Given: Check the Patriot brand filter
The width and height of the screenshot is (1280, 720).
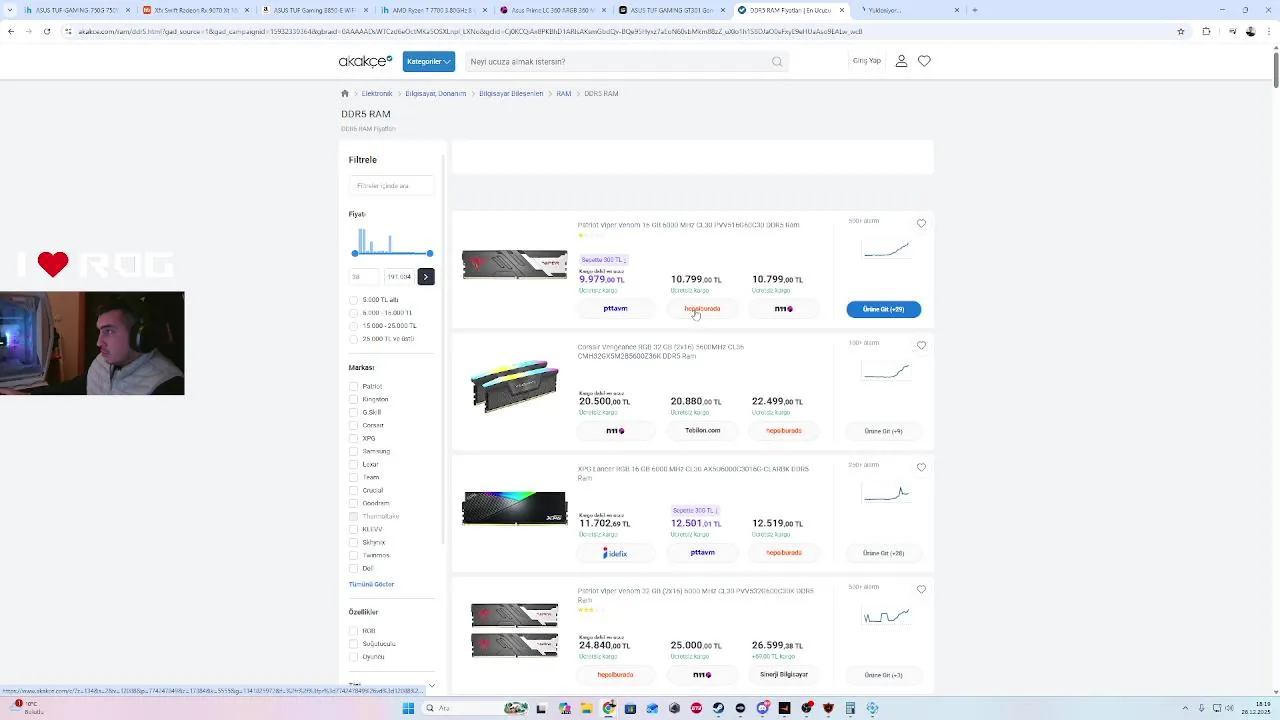Looking at the screenshot, I should point(353,386).
